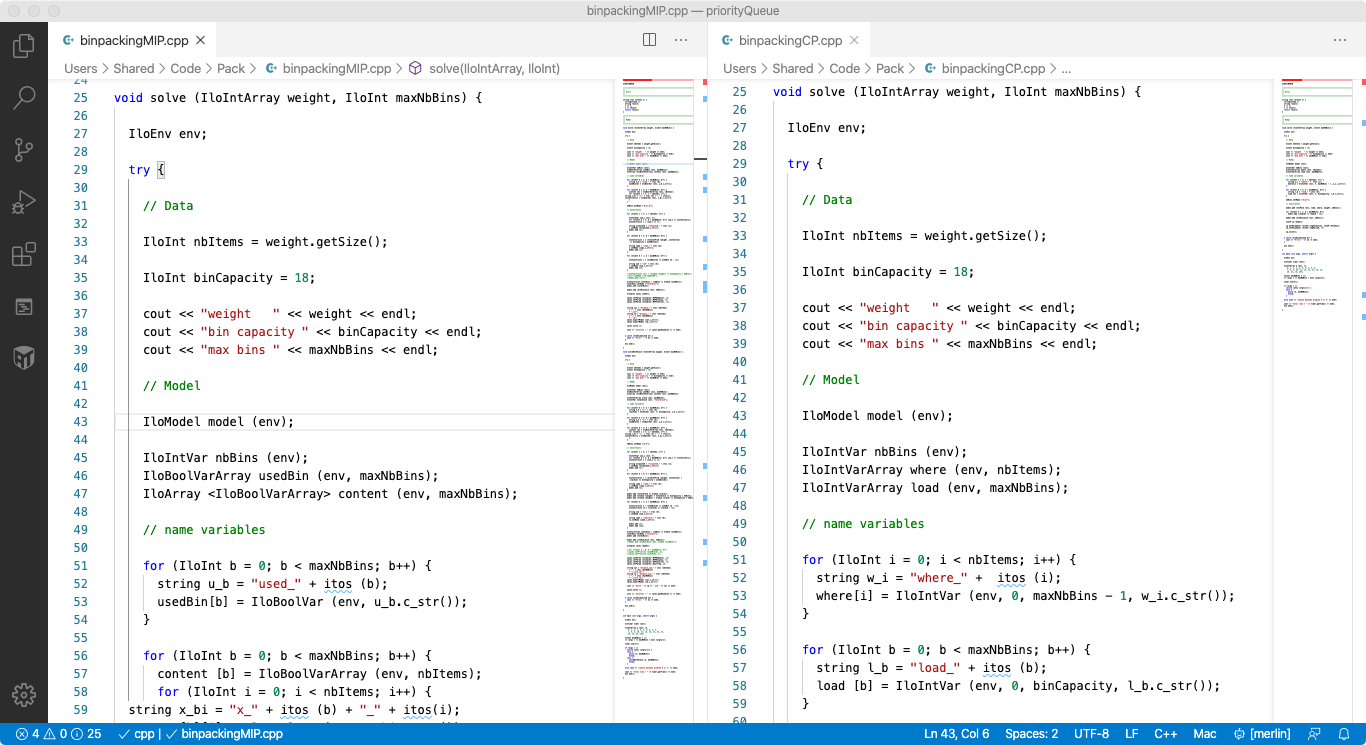Close the binpackingMIP.cpp tab
The height and width of the screenshot is (745, 1366).
200,41
